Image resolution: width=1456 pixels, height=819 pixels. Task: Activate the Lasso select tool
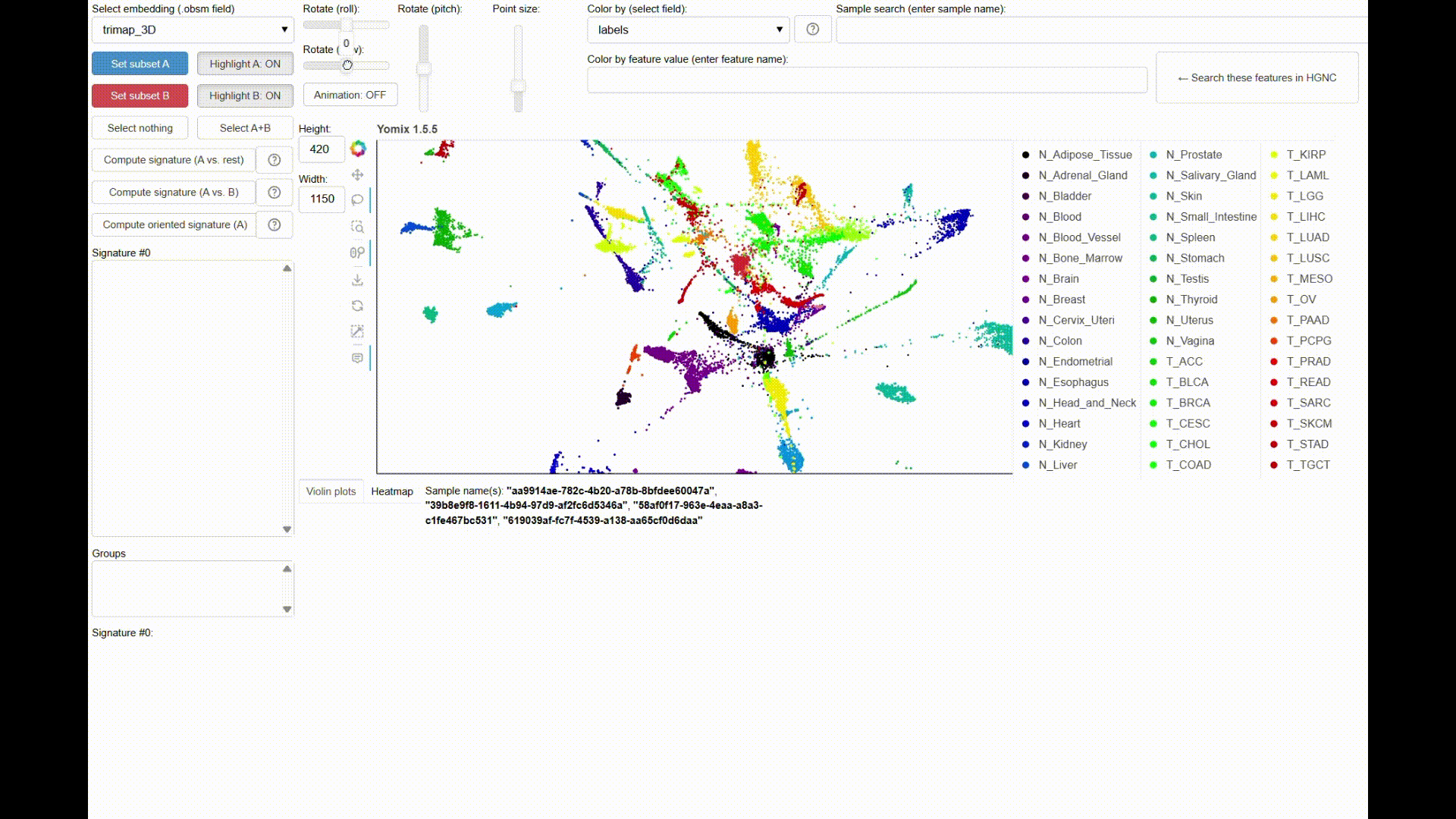tap(358, 200)
